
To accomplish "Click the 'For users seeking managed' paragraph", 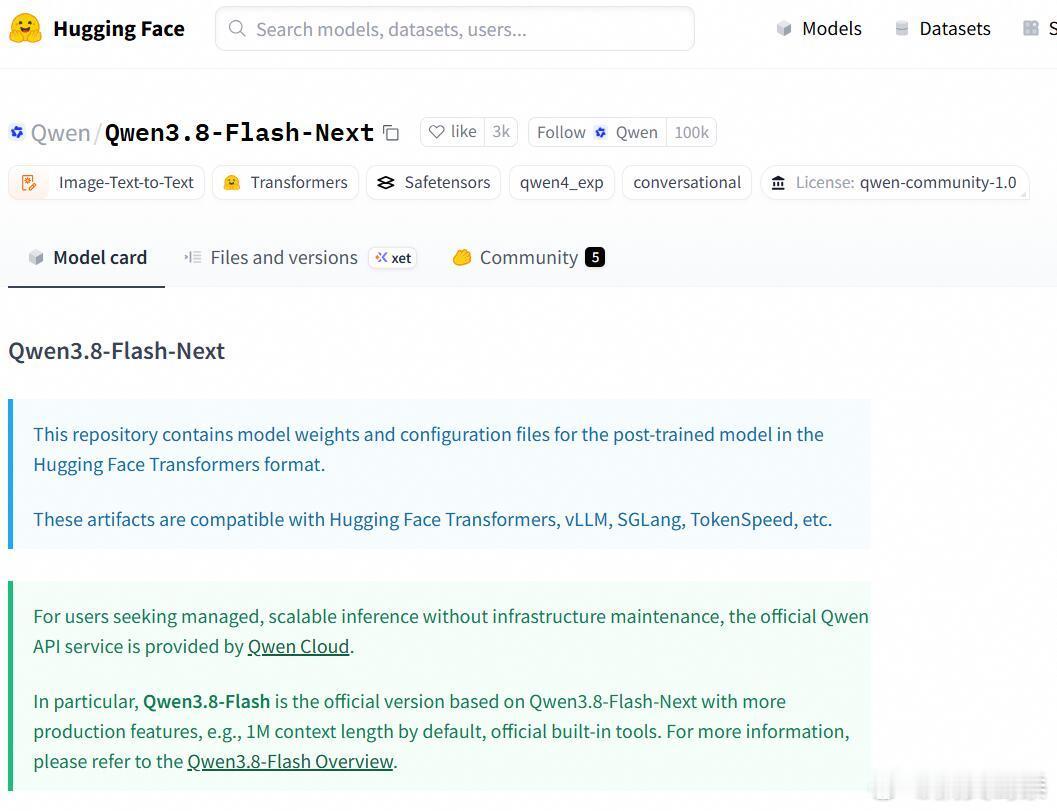I will pos(450,632).
